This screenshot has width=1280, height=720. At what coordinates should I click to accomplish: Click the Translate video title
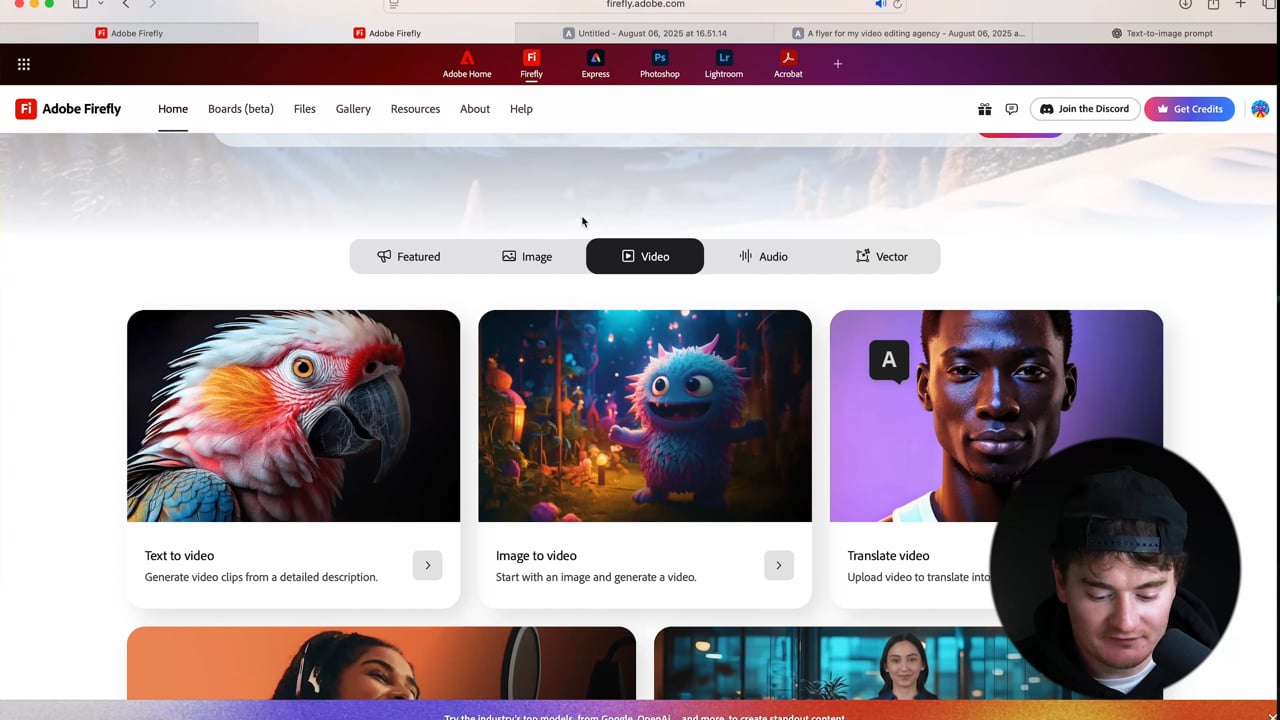[x=888, y=556]
